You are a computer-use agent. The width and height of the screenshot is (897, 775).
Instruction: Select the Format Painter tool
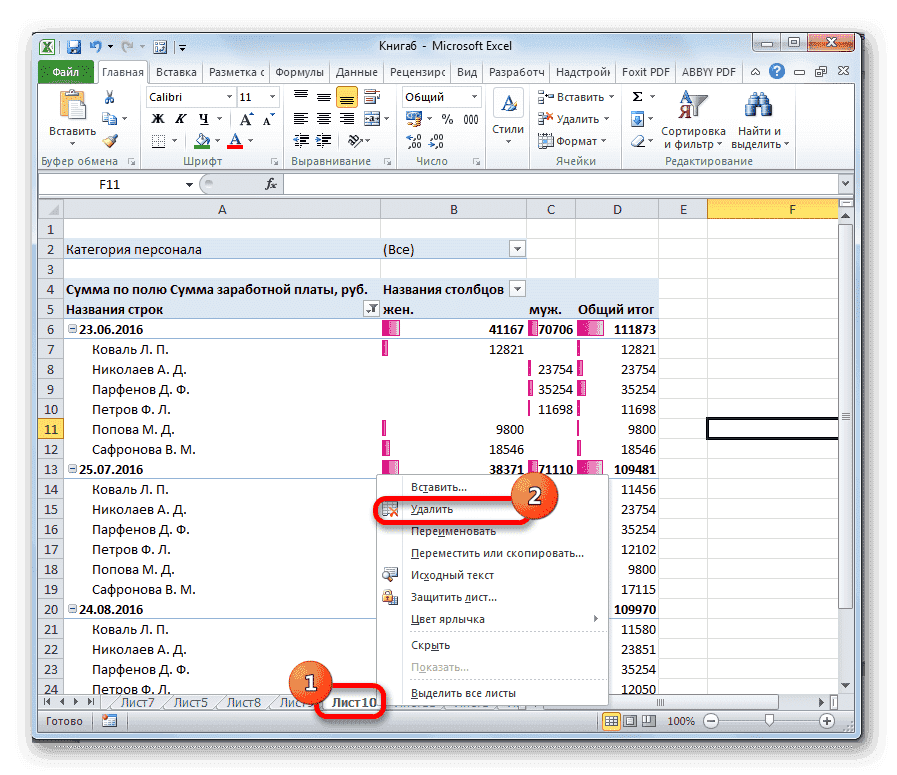pyautogui.click(x=111, y=141)
